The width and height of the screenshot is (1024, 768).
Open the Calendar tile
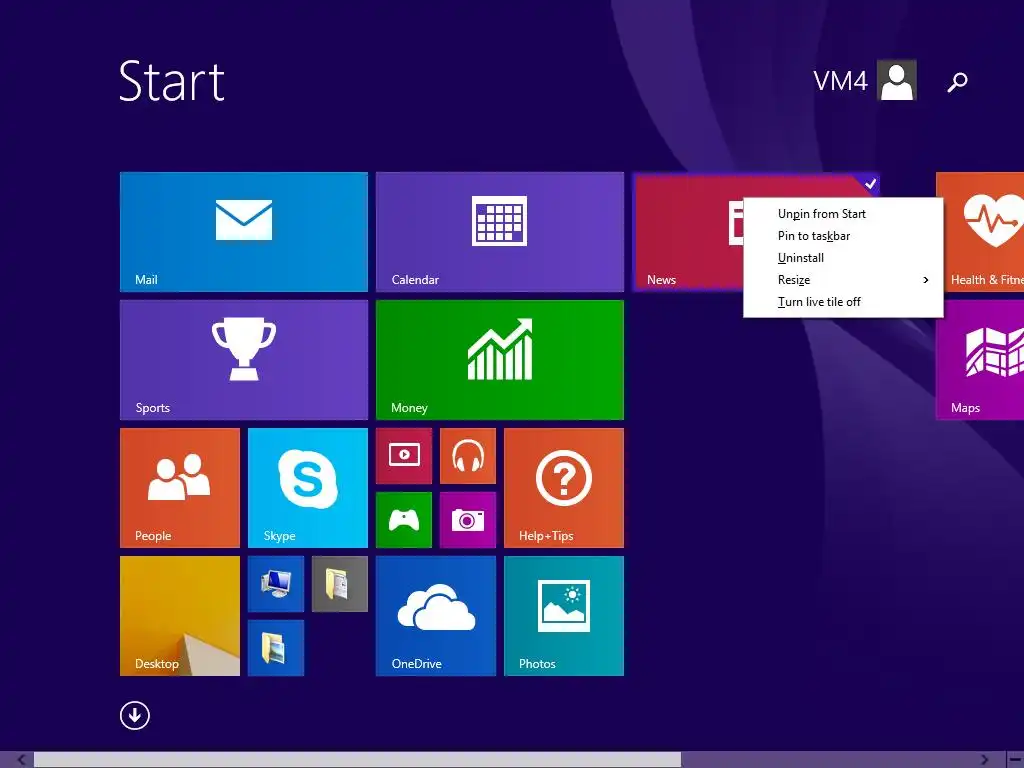click(x=500, y=232)
